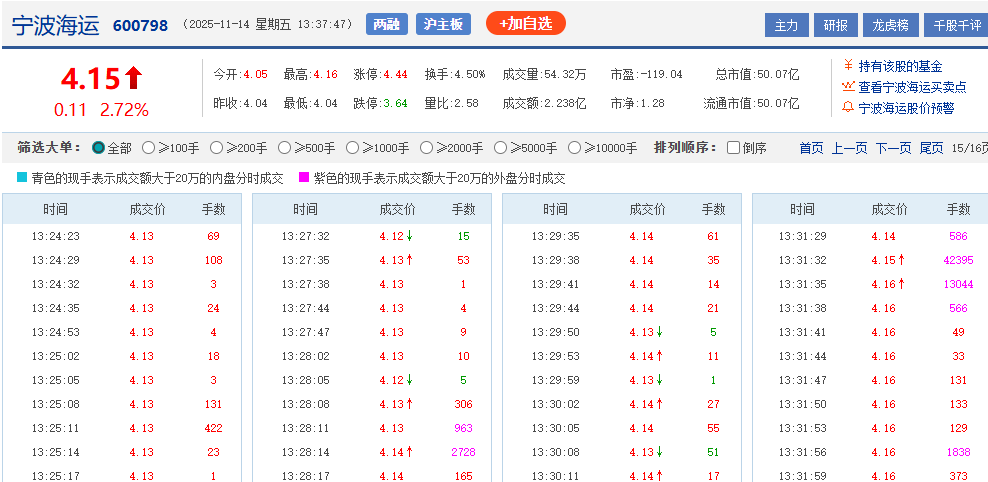This screenshot has height=482, width=988.
Task: Click the page indicator 15/16页
Action: tap(970, 148)
